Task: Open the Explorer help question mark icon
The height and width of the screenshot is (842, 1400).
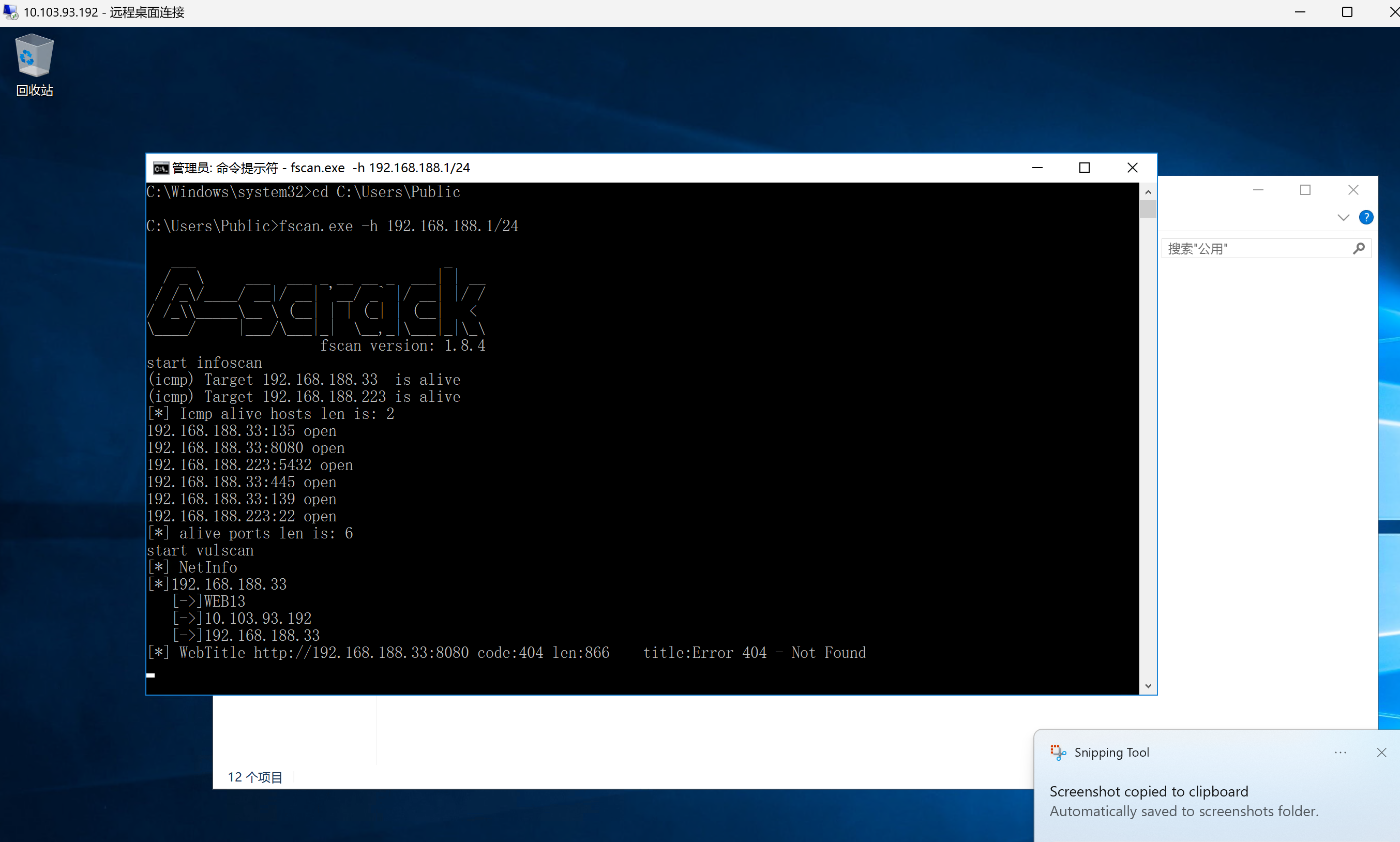Action: [x=1366, y=217]
